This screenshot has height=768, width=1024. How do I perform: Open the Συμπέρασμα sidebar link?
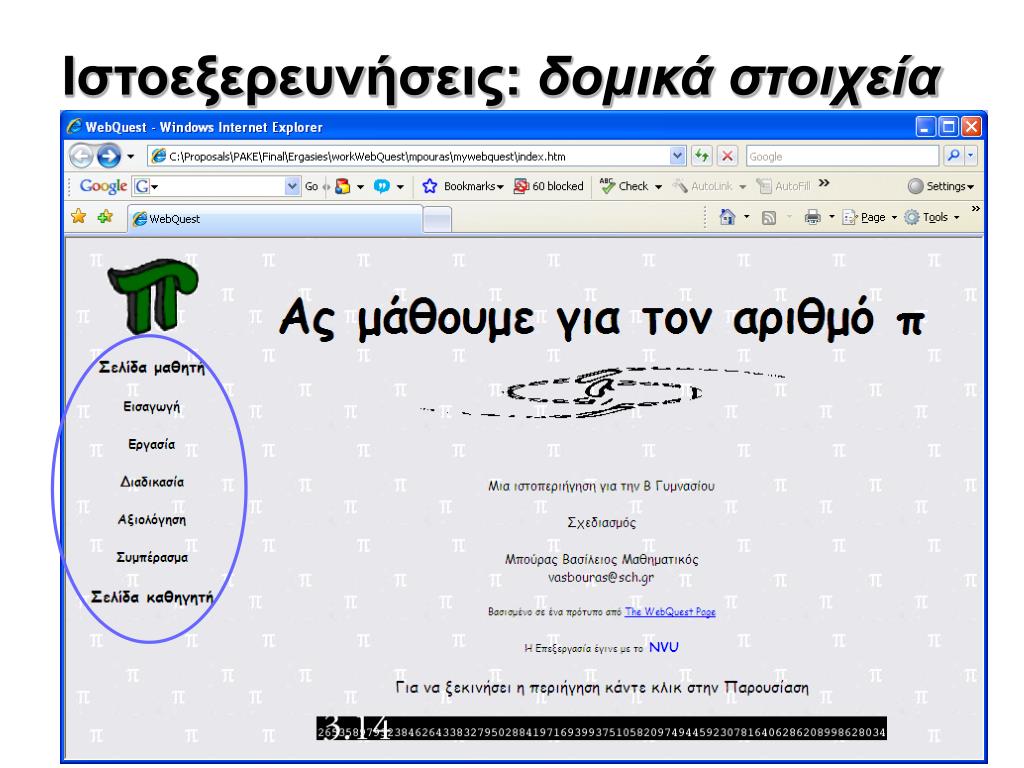(x=152, y=558)
